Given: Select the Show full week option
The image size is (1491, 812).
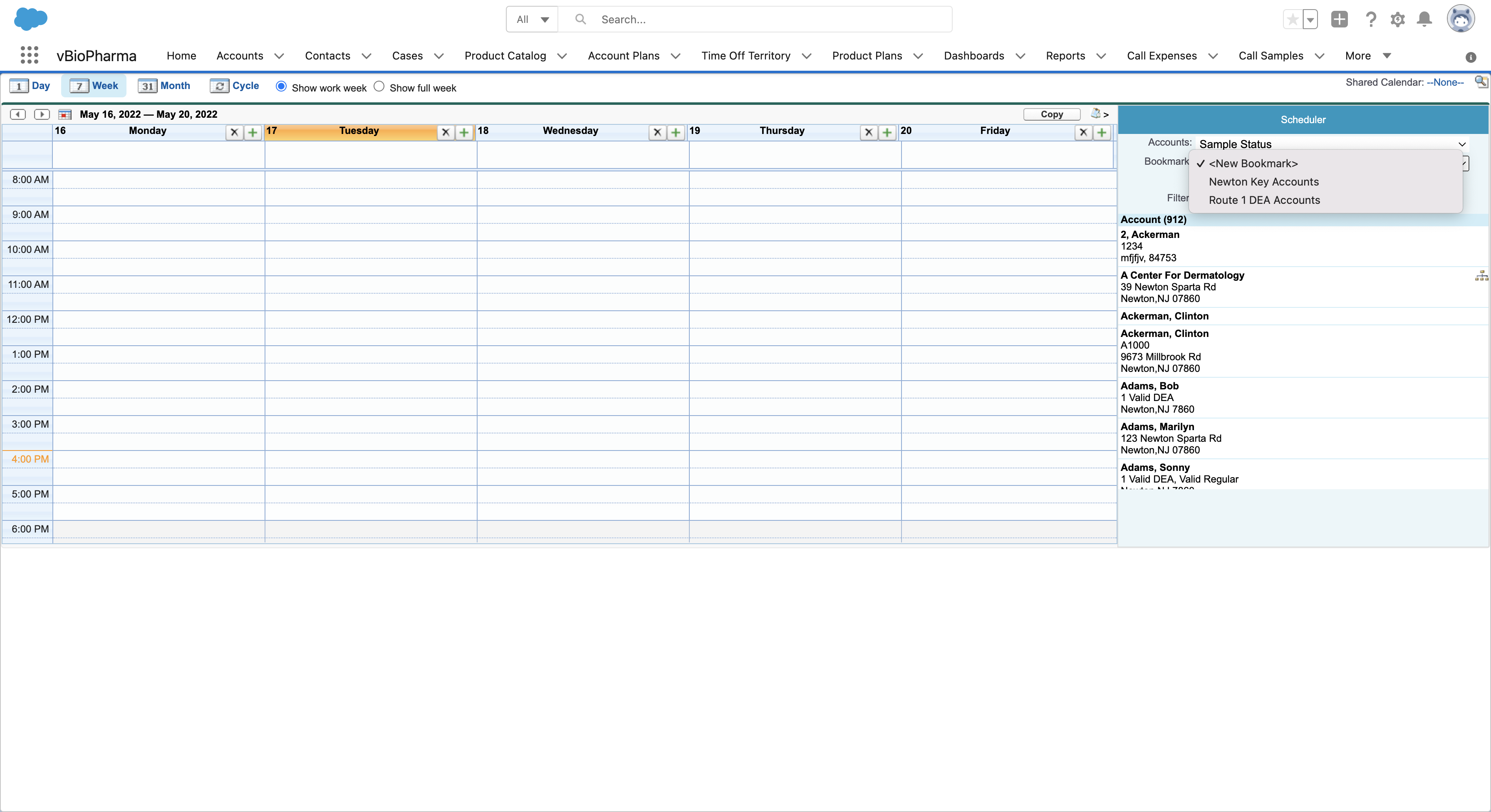Looking at the screenshot, I should [x=379, y=87].
